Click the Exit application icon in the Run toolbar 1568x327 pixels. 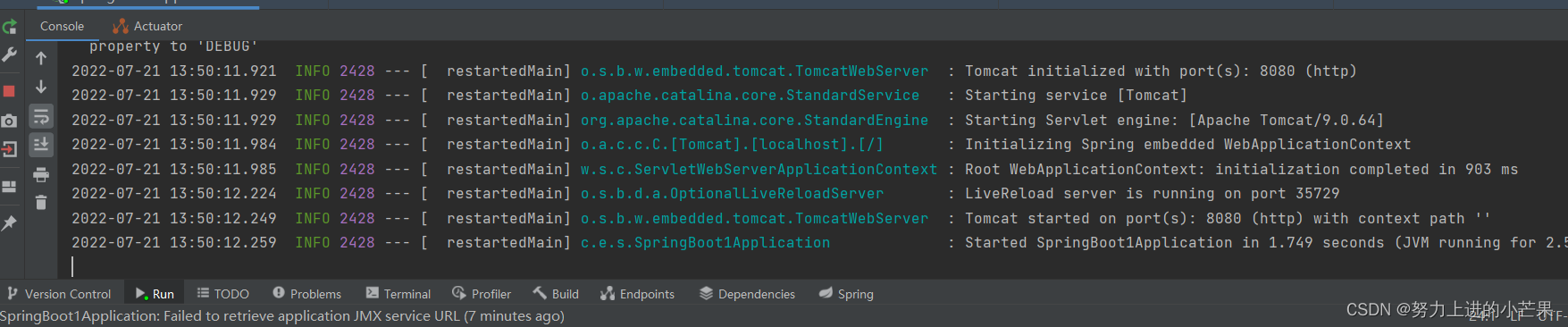click(x=10, y=149)
